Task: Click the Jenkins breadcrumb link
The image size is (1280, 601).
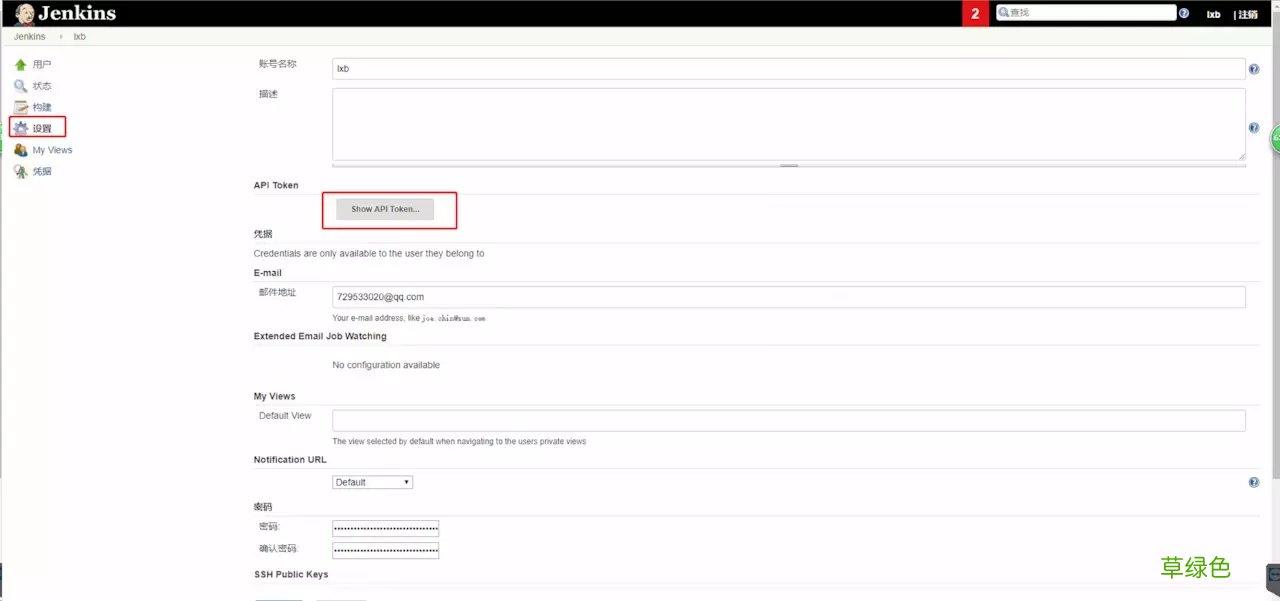Action: tap(28, 35)
